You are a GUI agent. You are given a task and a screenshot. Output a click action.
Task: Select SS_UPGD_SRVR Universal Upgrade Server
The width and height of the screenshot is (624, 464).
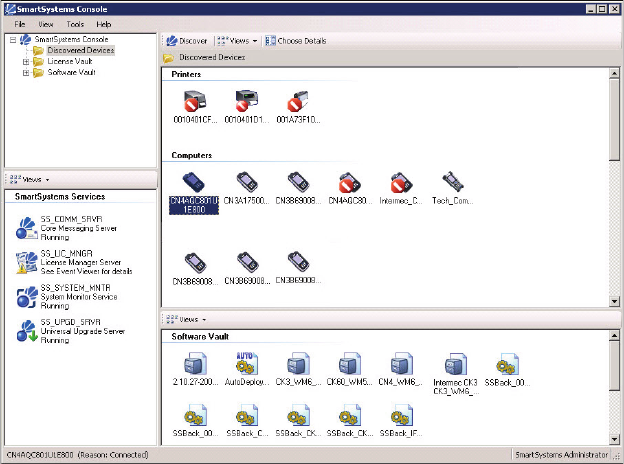coord(70,331)
